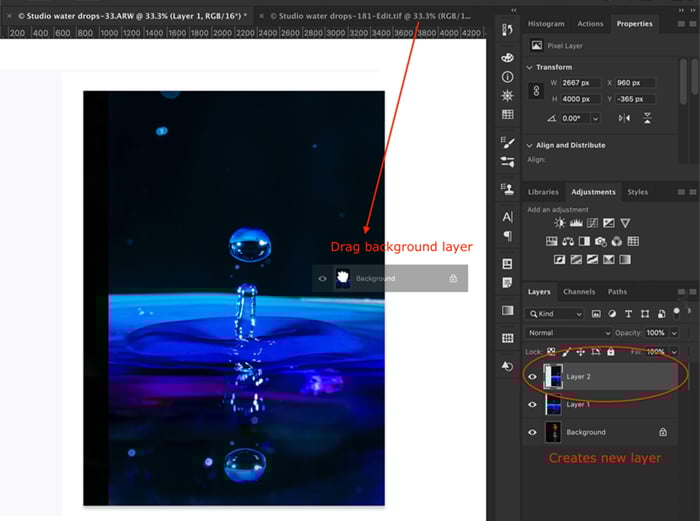Select Layer 2 thumbnail in Layers panel
The height and width of the screenshot is (521, 700).
coord(553,376)
